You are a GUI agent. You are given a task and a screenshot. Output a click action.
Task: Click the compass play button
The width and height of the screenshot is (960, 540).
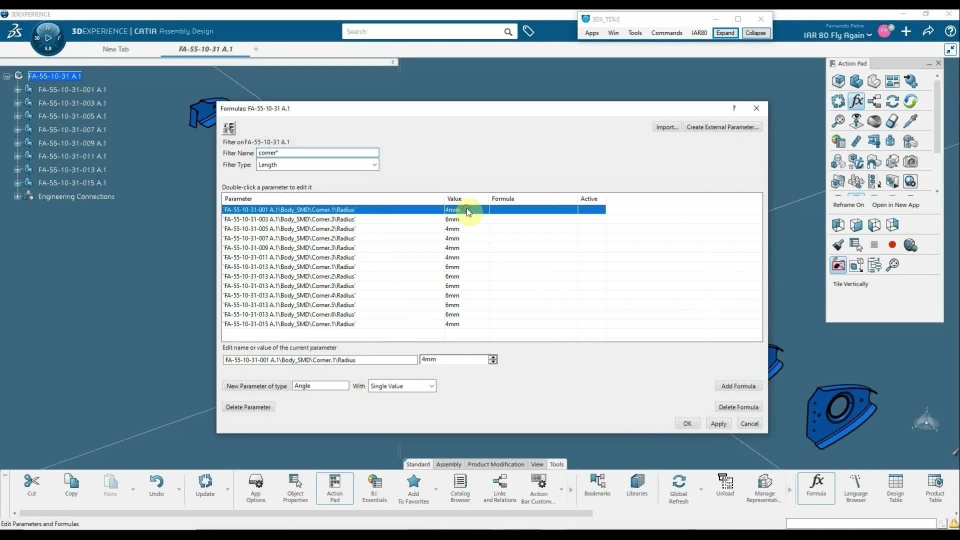tap(48, 38)
